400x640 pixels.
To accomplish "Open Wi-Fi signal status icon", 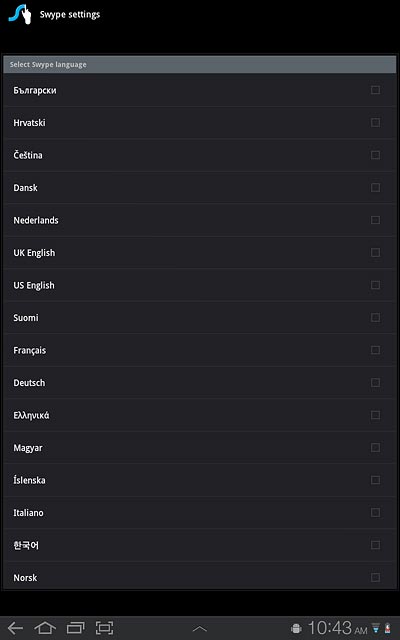I will tap(376, 629).
